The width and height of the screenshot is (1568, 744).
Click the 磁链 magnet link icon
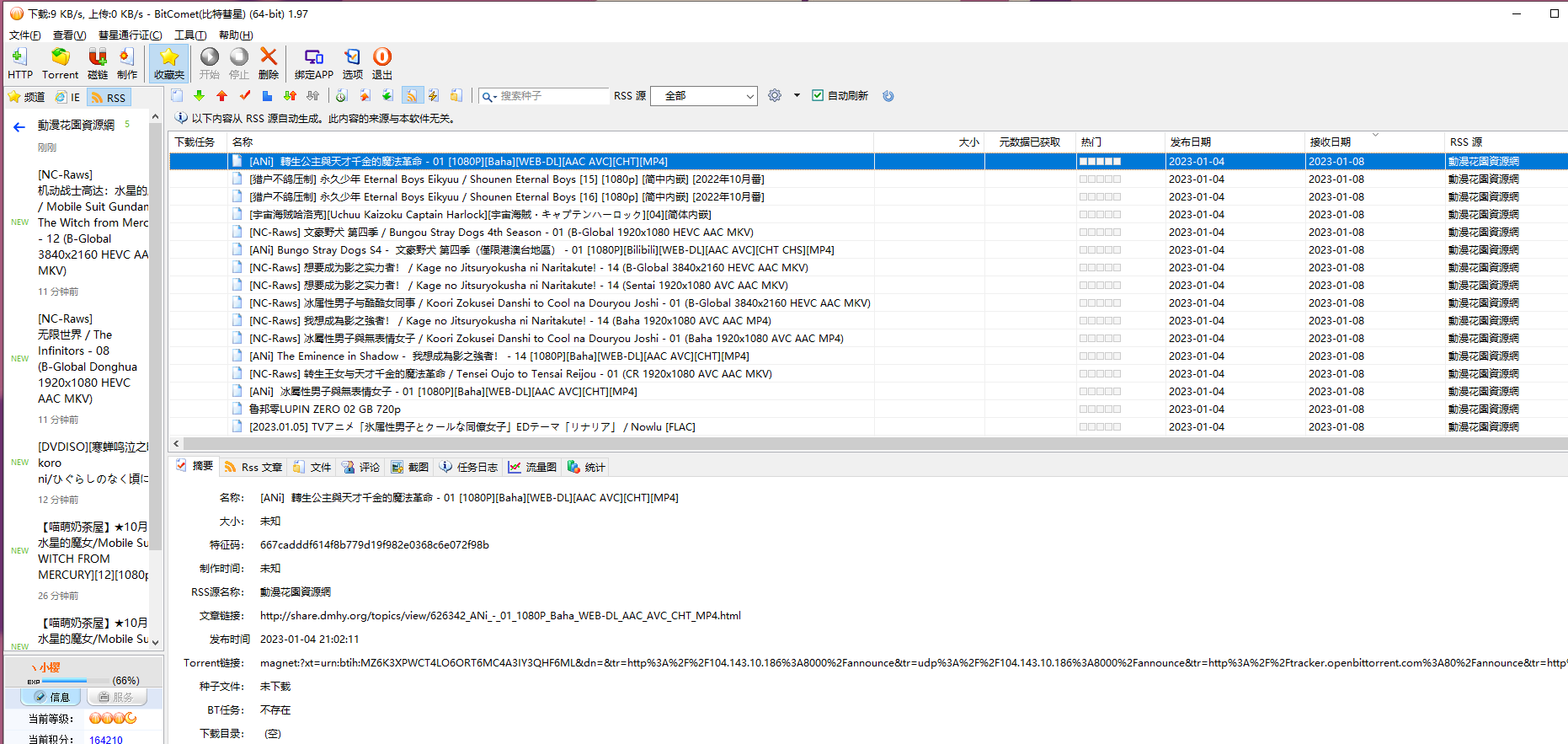[98, 64]
